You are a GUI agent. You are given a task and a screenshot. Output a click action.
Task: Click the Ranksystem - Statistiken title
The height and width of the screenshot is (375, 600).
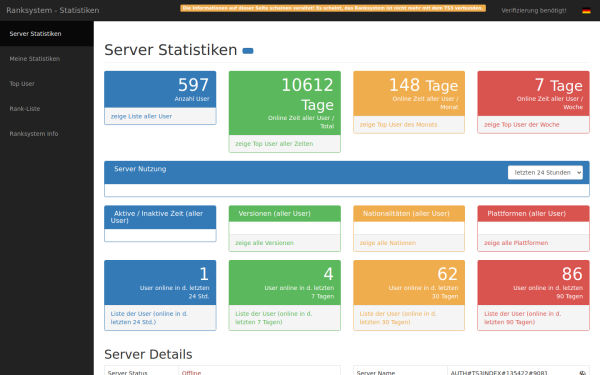point(53,10)
